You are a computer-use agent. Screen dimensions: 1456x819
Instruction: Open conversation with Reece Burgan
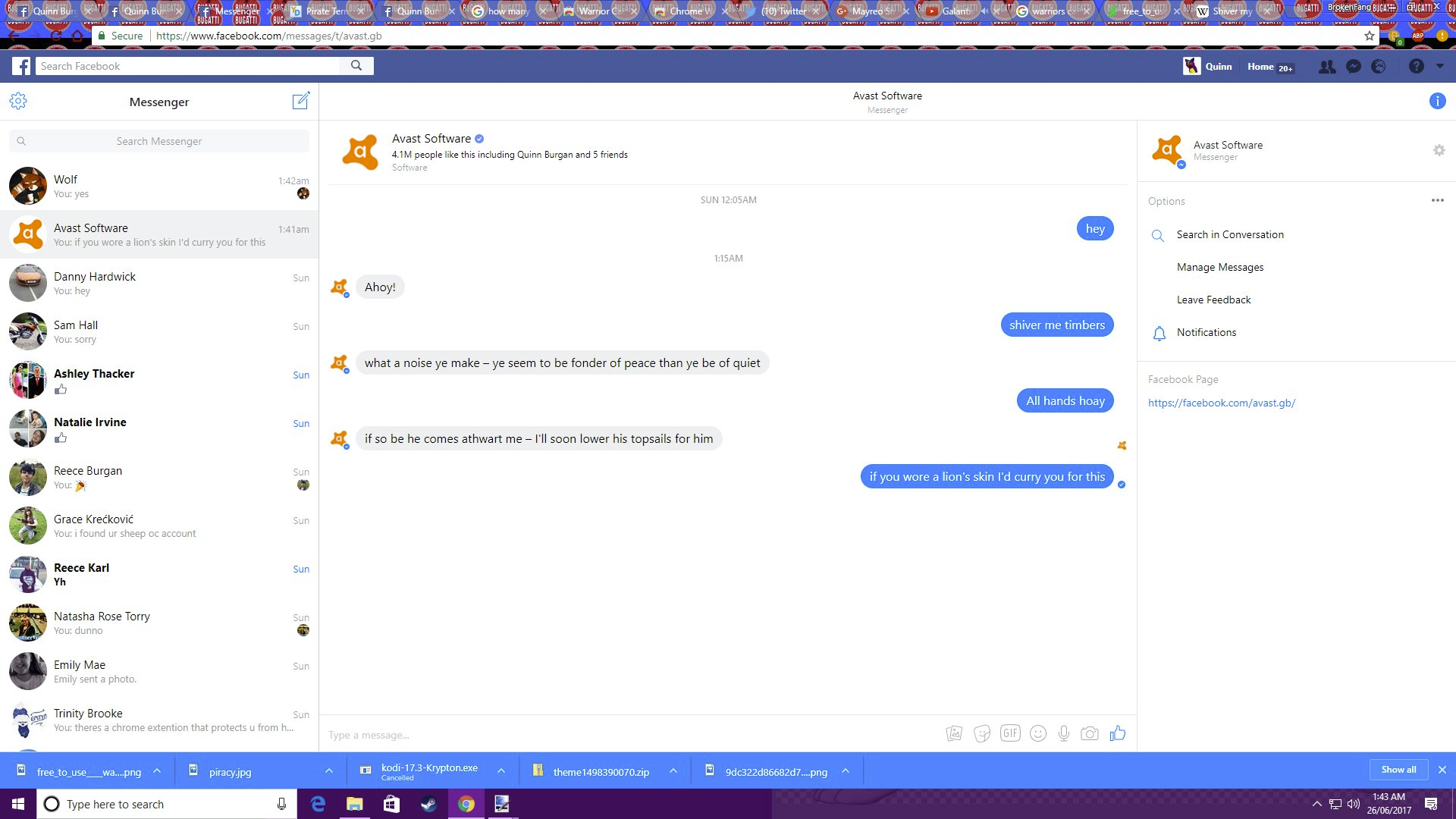pyautogui.click(x=159, y=477)
